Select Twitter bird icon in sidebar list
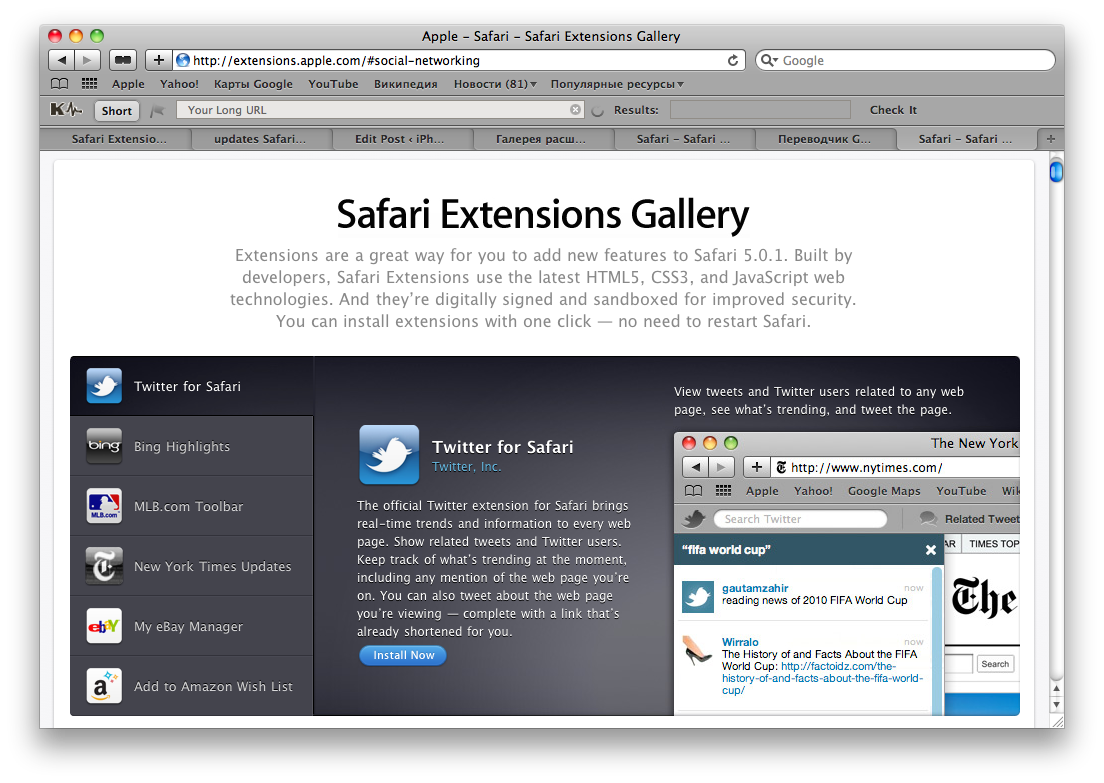The width and height of the screenshot is (1104, 783). tap(104, 386)
